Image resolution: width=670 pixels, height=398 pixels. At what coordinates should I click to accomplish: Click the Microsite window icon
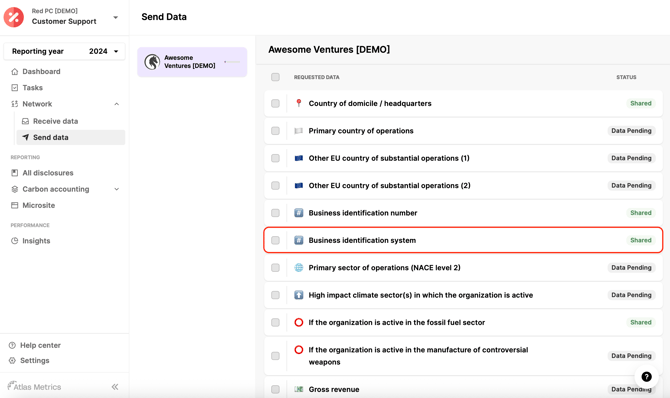[x=15, y=205]
